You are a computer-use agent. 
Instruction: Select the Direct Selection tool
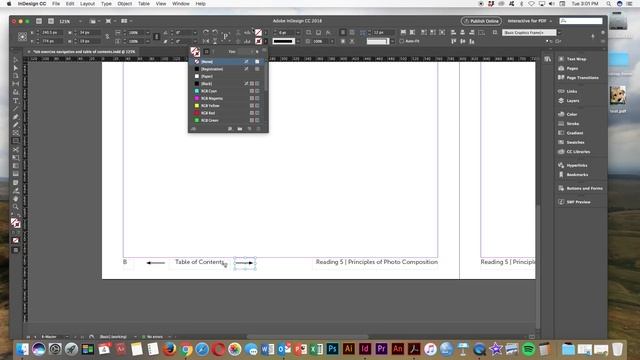(x=16, y=68)
